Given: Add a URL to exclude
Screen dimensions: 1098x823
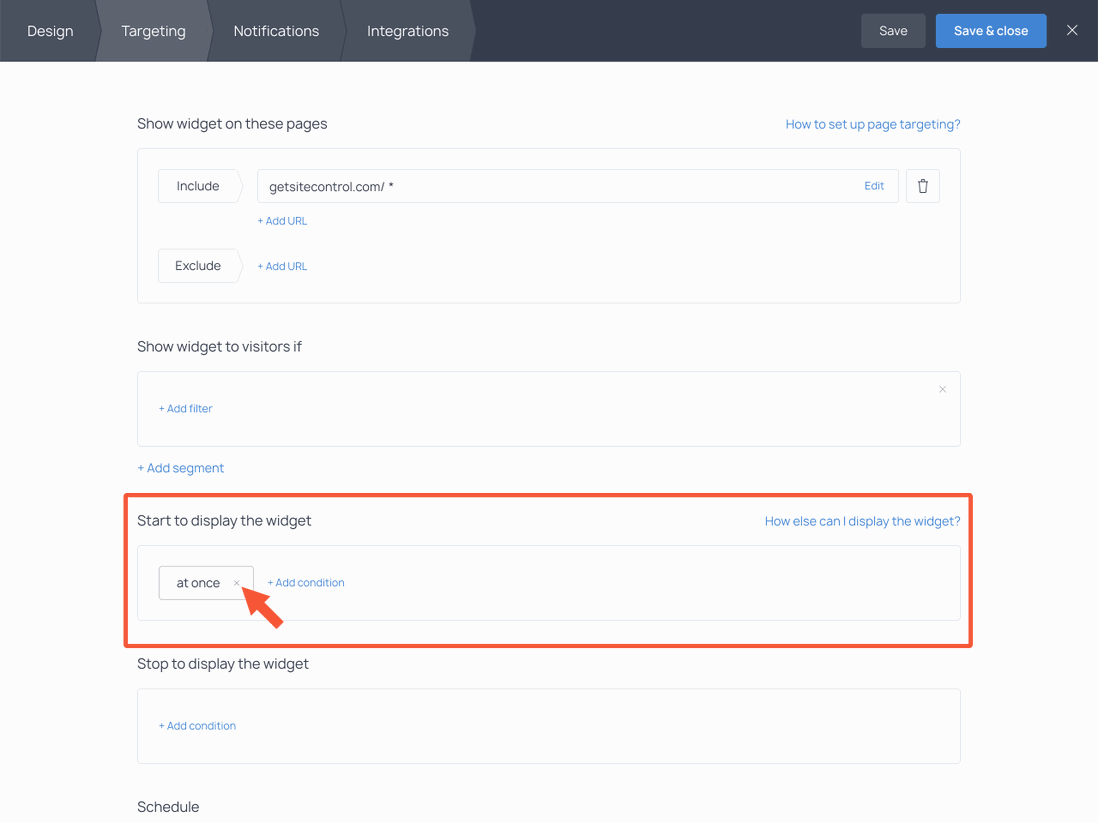Looking at the screenshot, I should [x=282, y=265].
